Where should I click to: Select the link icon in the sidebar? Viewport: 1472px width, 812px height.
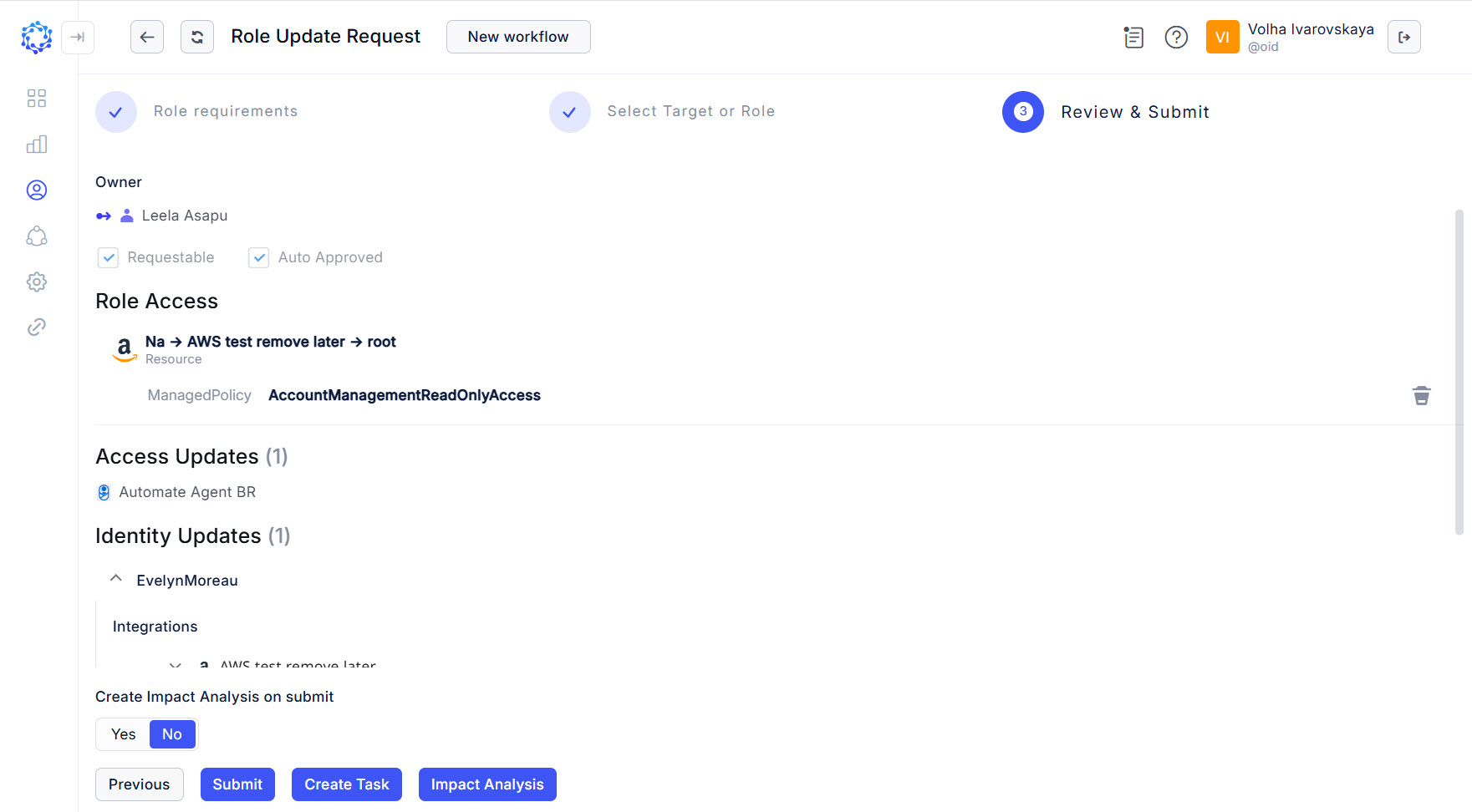coord(37,327)
